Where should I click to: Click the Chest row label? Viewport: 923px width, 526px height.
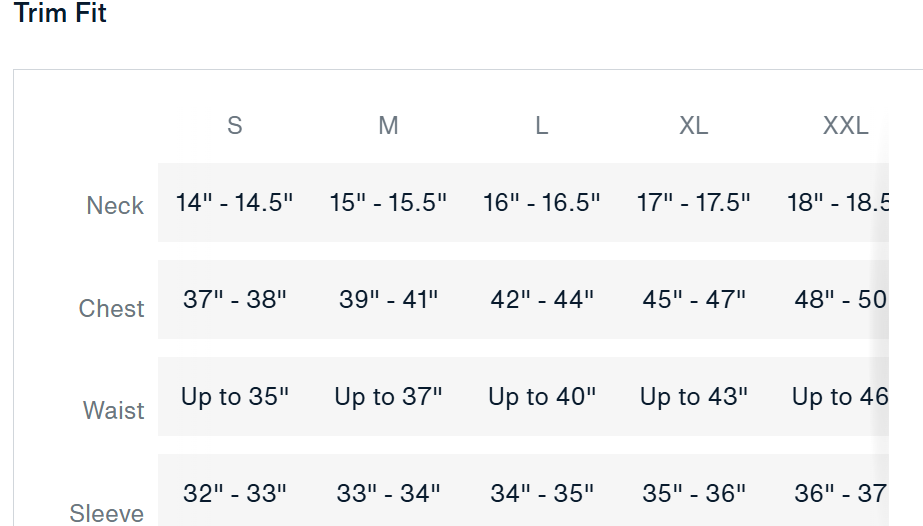[111, 308]
